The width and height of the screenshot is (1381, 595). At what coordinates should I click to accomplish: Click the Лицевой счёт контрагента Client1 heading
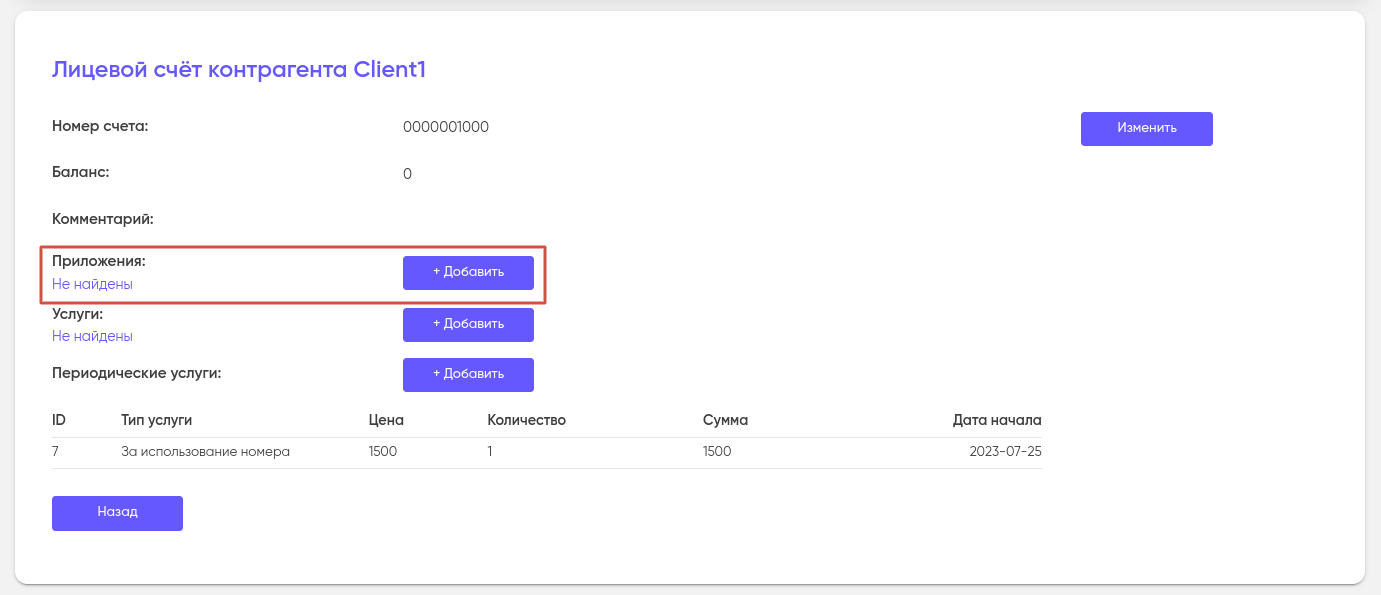coord(239,70)
